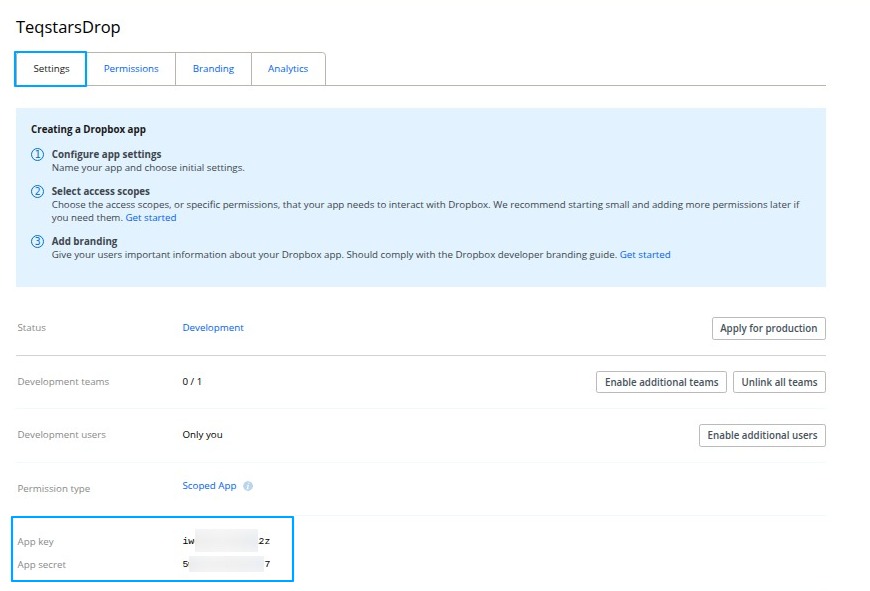Follow Get started link under Add branding
The height and width of the screenshot is (591, 870).
coord(645,255)
